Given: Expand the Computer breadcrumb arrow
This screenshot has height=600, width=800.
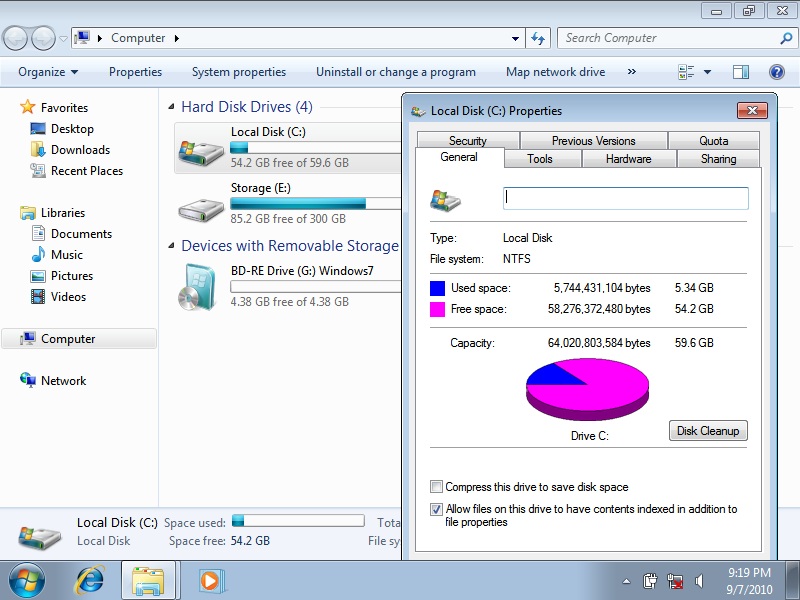Looking at the screenshot, I should click(177, 38).
